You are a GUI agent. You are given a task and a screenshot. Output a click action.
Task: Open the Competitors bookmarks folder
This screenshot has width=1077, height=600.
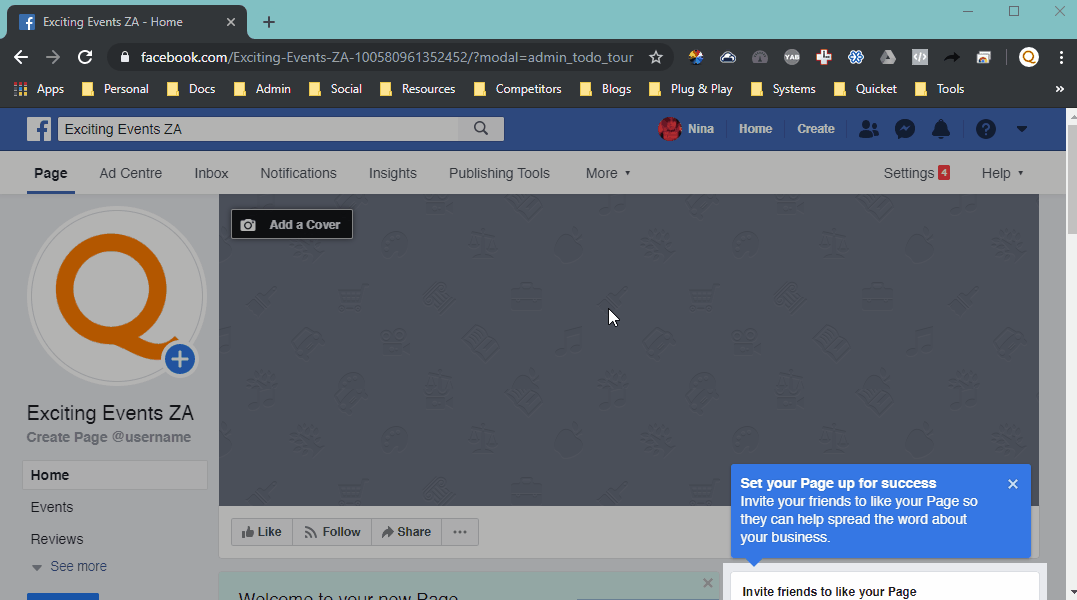(517, 89)
